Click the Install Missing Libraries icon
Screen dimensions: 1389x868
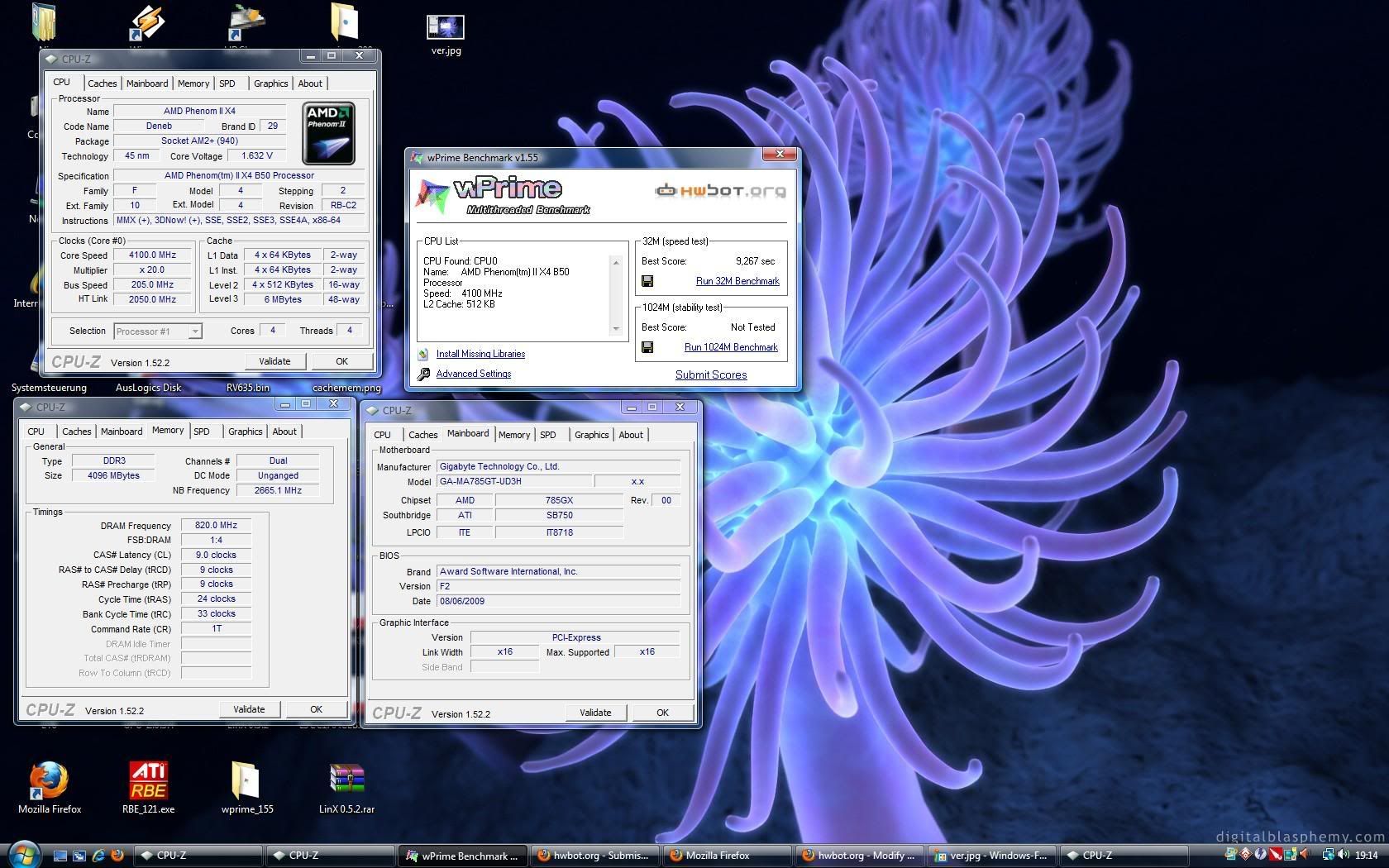pyautogui.click(x=423, y=354)
